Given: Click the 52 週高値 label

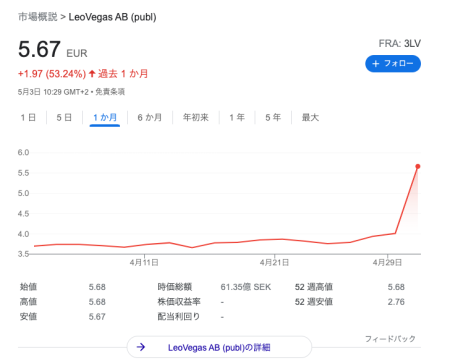Looking at the screenshot, I should 314,287.
